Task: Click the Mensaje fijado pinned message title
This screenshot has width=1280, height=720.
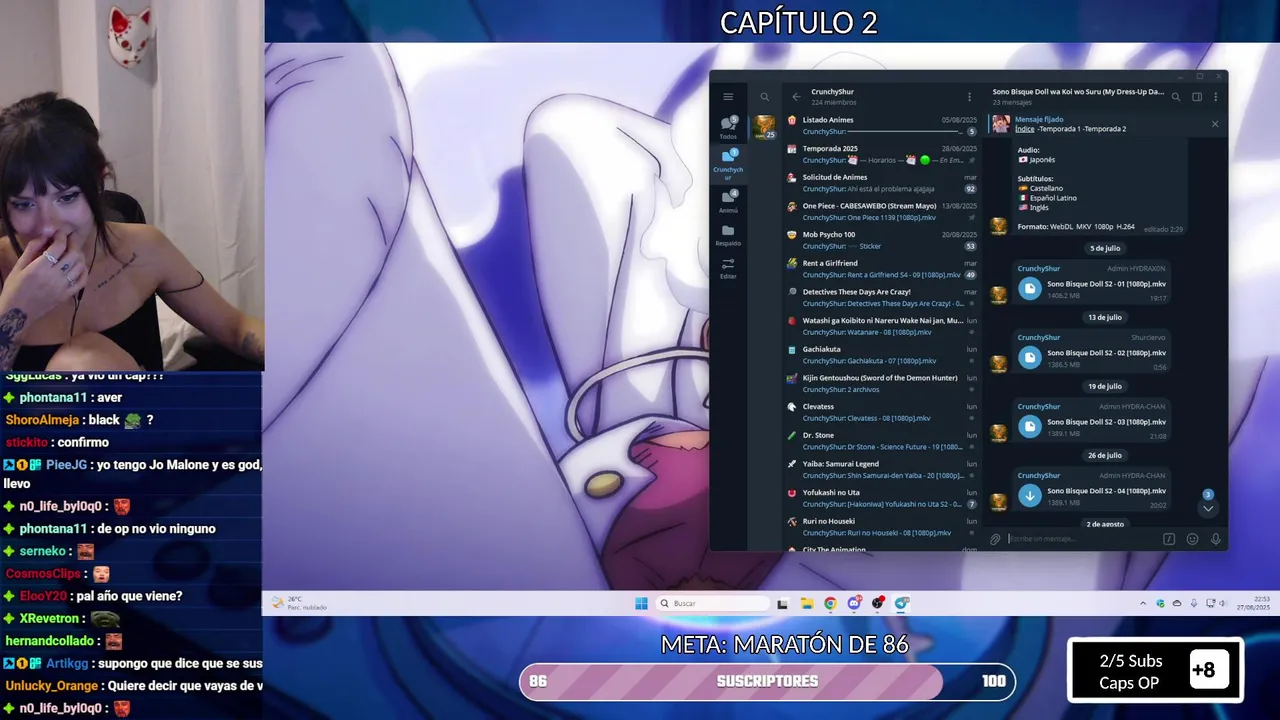Action: tap(1039, 119)
